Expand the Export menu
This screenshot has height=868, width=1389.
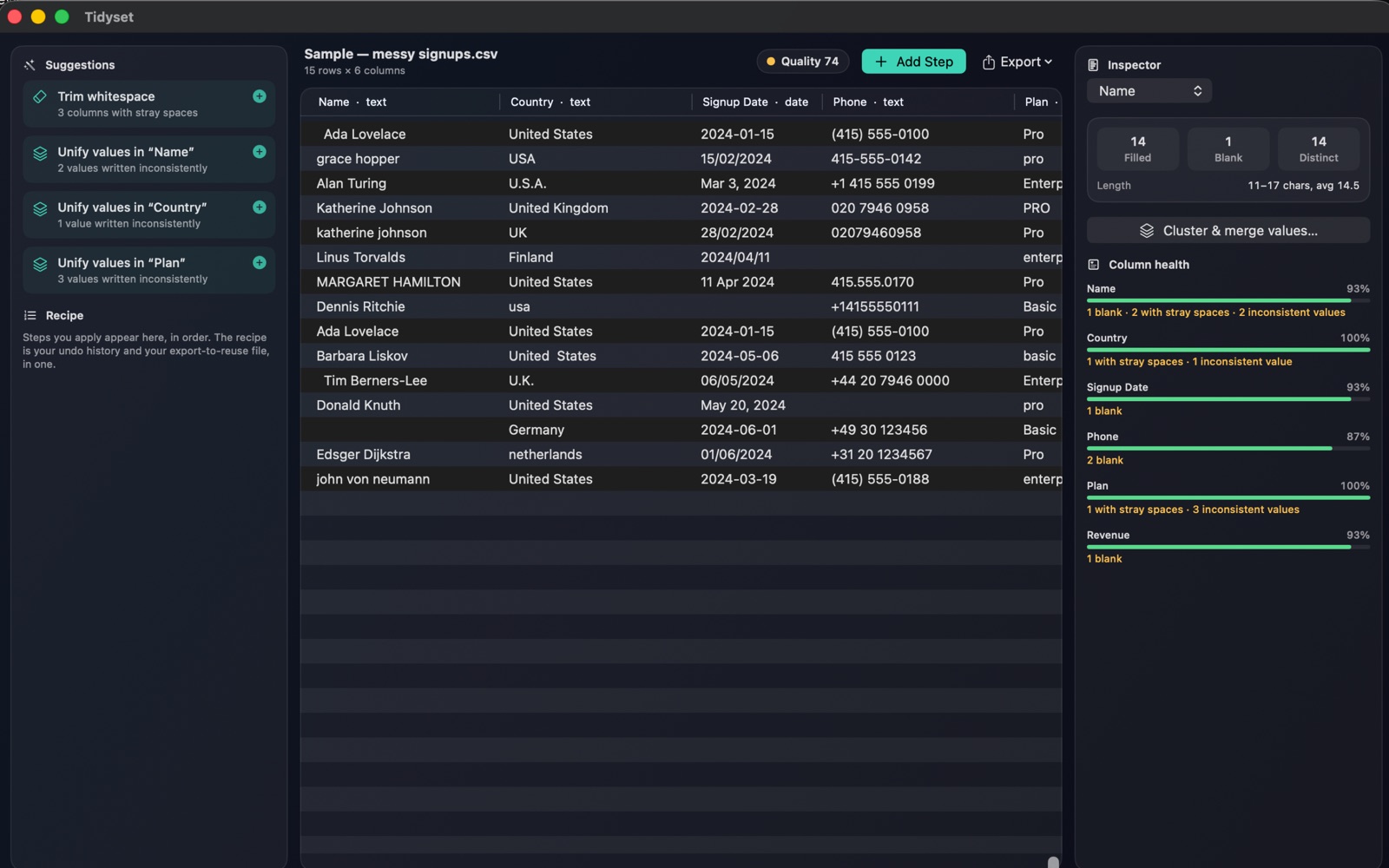(x=1017, y=62)
